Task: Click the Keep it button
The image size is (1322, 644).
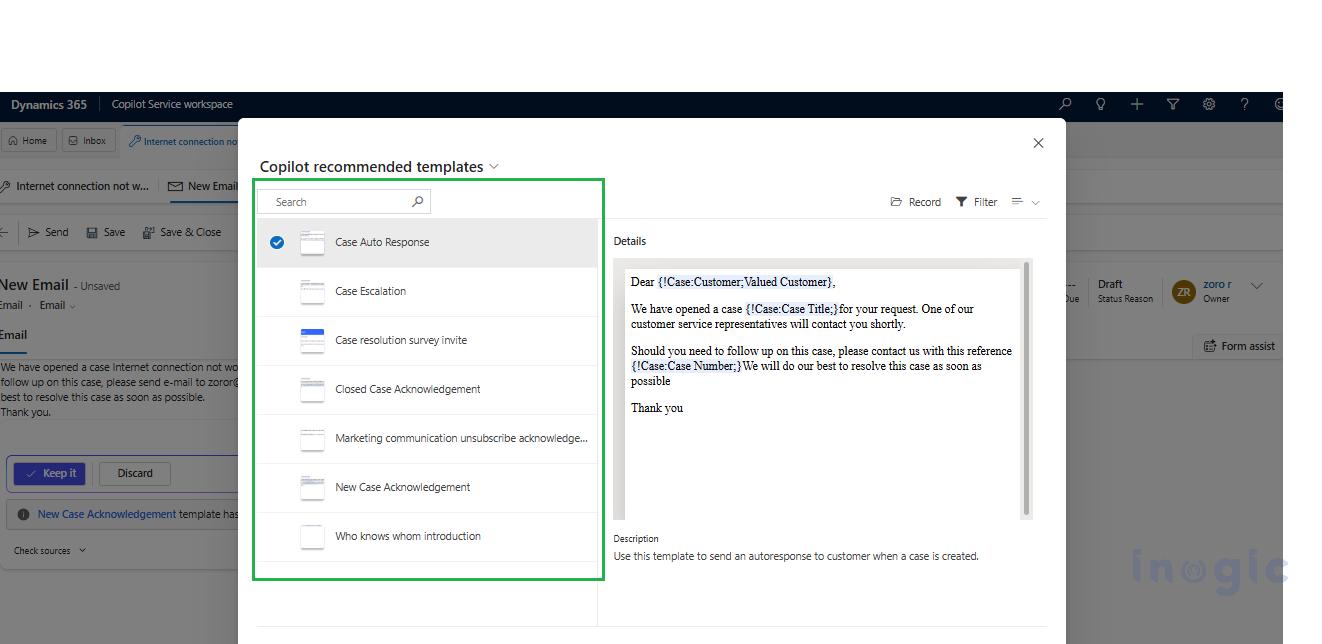Action: tap(50, 473)
